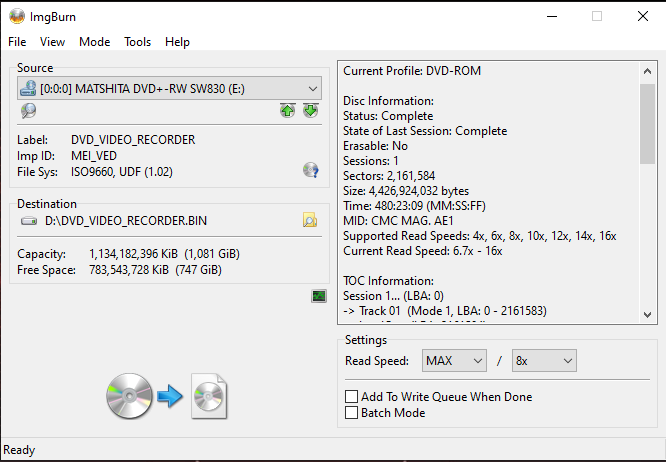Click the info panel scroll down arrow
This screenshot has width=666, height=462.
click(647, 315)
